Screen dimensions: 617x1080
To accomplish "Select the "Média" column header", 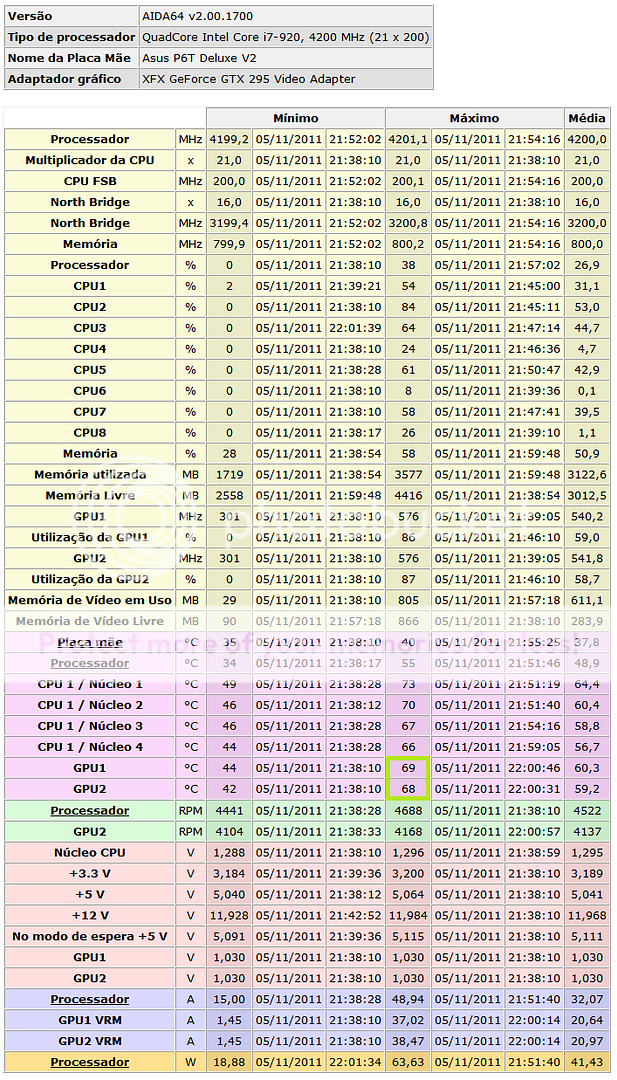I will tap(586, 118).
